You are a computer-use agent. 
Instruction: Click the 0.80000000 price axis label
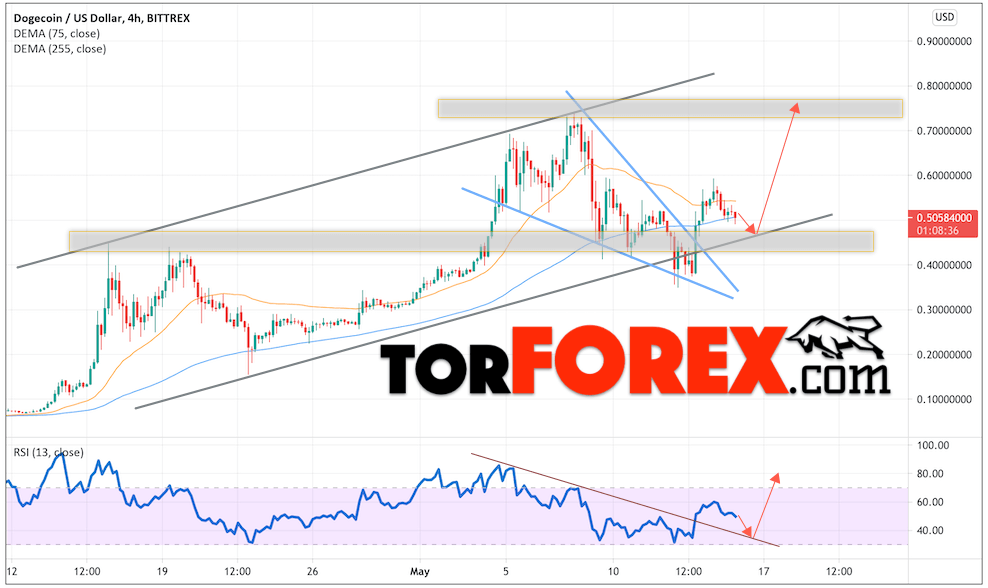[943, 86]
